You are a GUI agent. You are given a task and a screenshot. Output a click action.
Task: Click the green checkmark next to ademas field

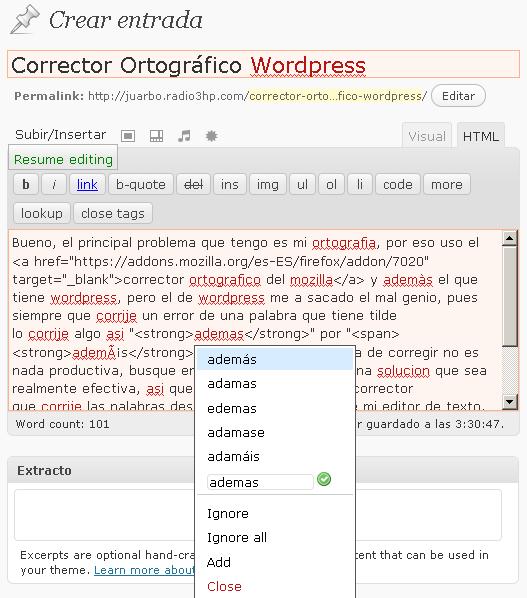[x=324, y=479]
